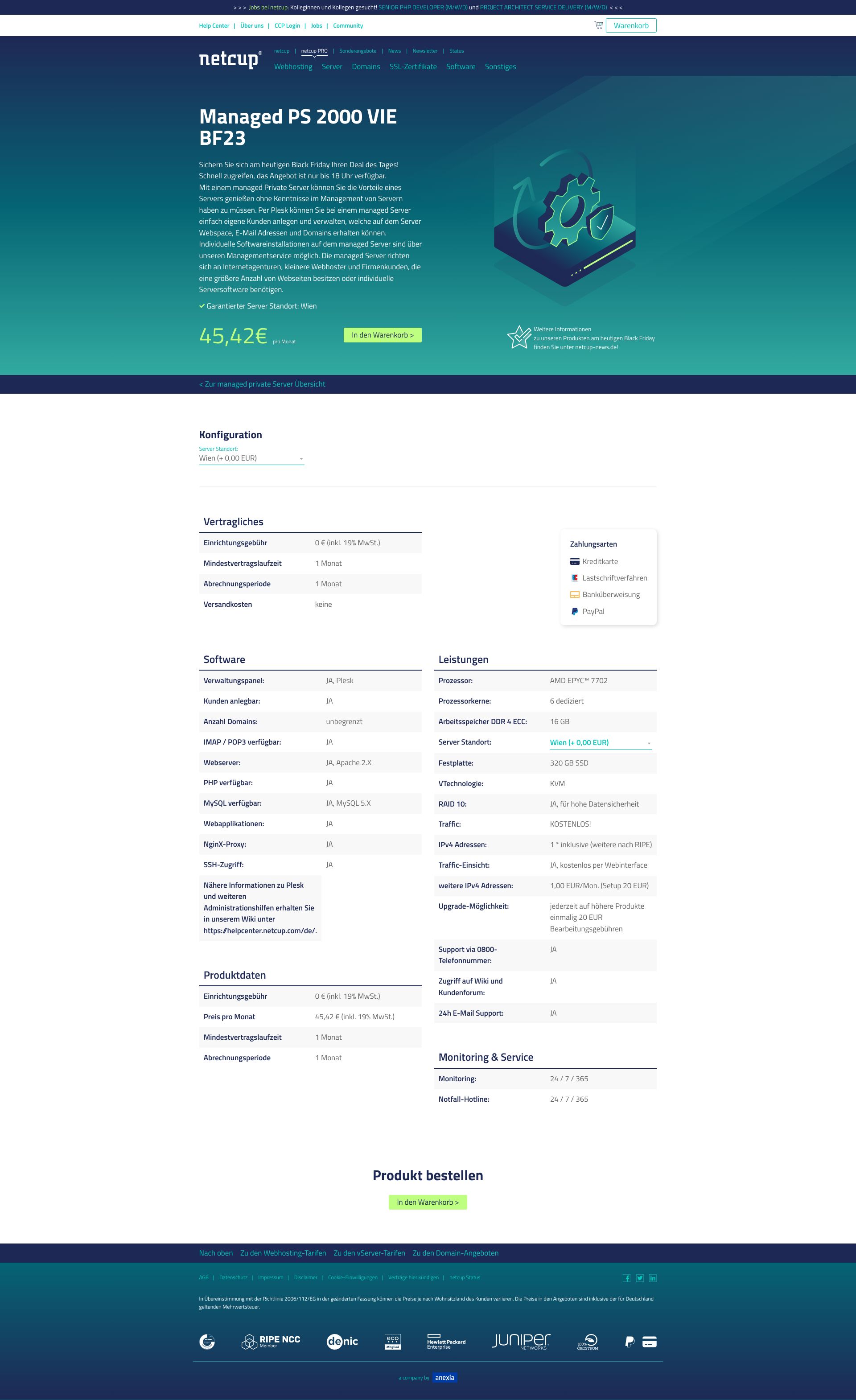
Task: Click the RIPE NCC Member logo
Action: pyautogui.click(x=270, y=1342)
